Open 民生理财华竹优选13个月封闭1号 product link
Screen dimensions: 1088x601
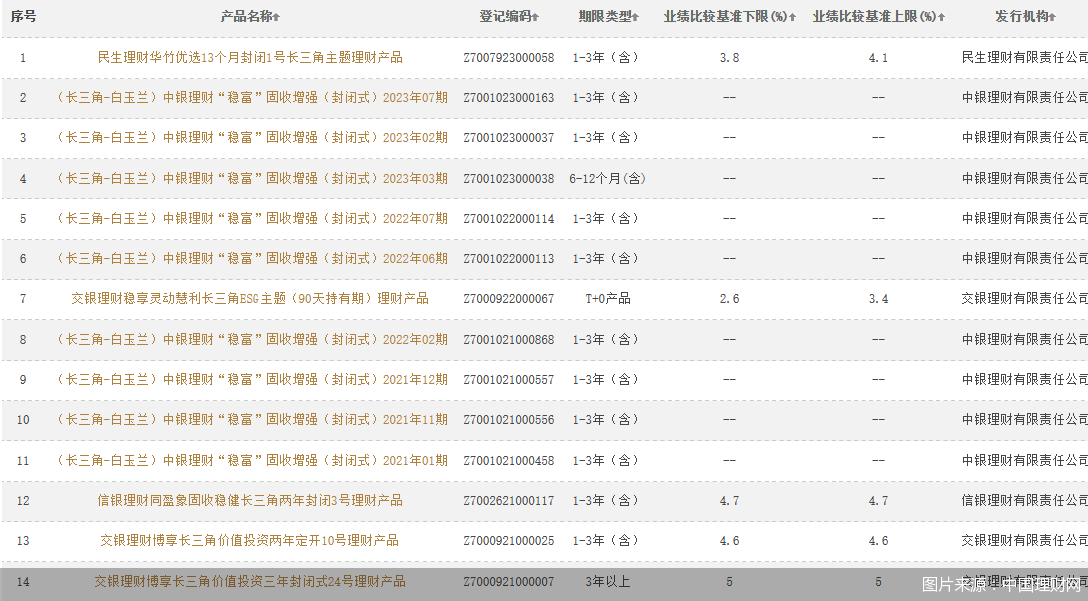point(250,58)
